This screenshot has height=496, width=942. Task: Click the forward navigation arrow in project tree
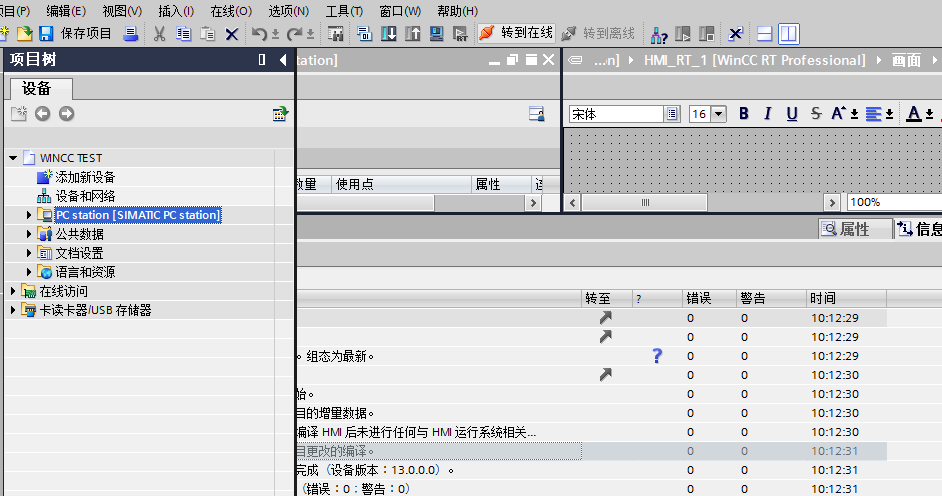coord(67,113)
